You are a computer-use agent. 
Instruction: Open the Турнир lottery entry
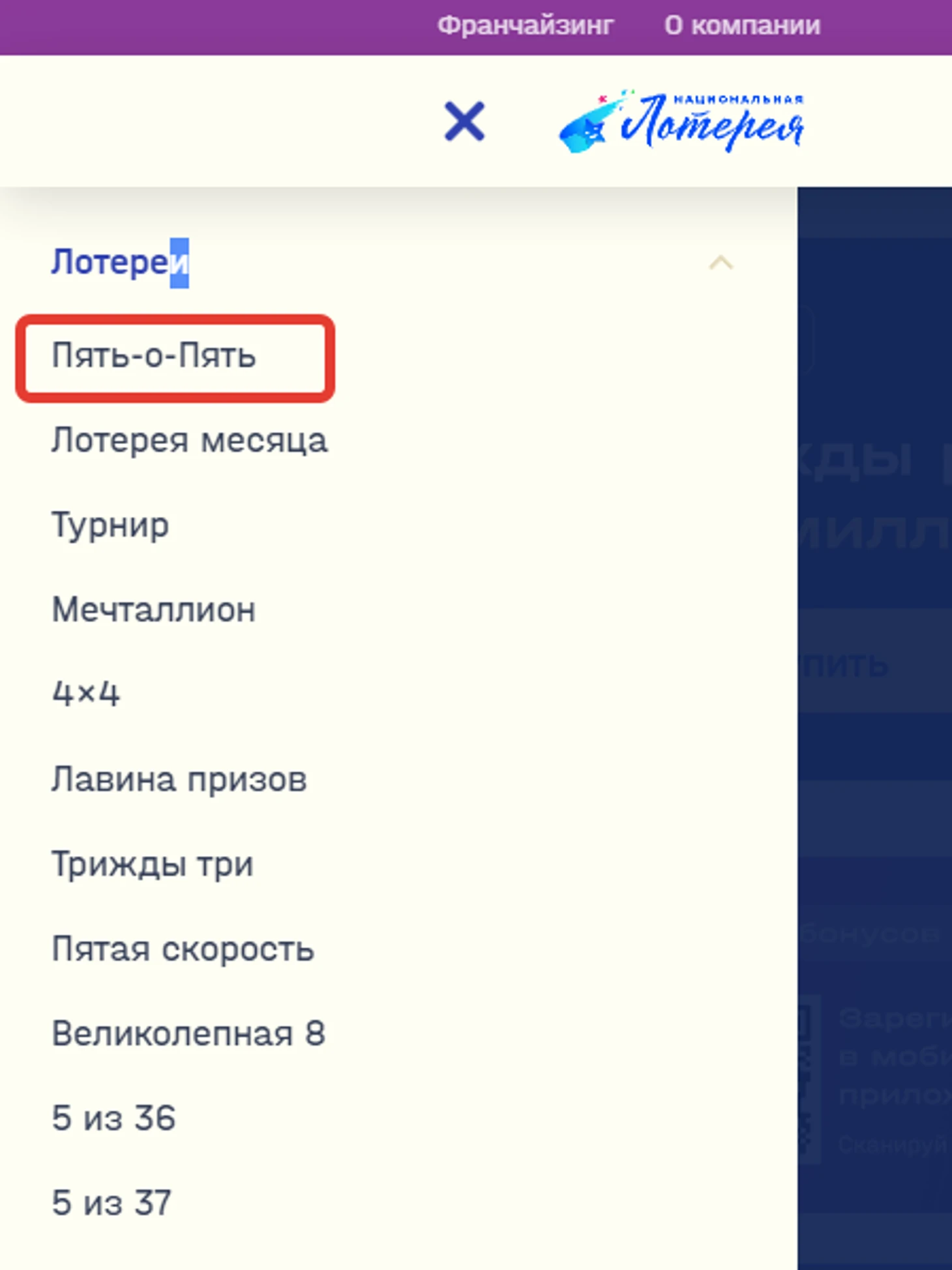tap(110, 525)
